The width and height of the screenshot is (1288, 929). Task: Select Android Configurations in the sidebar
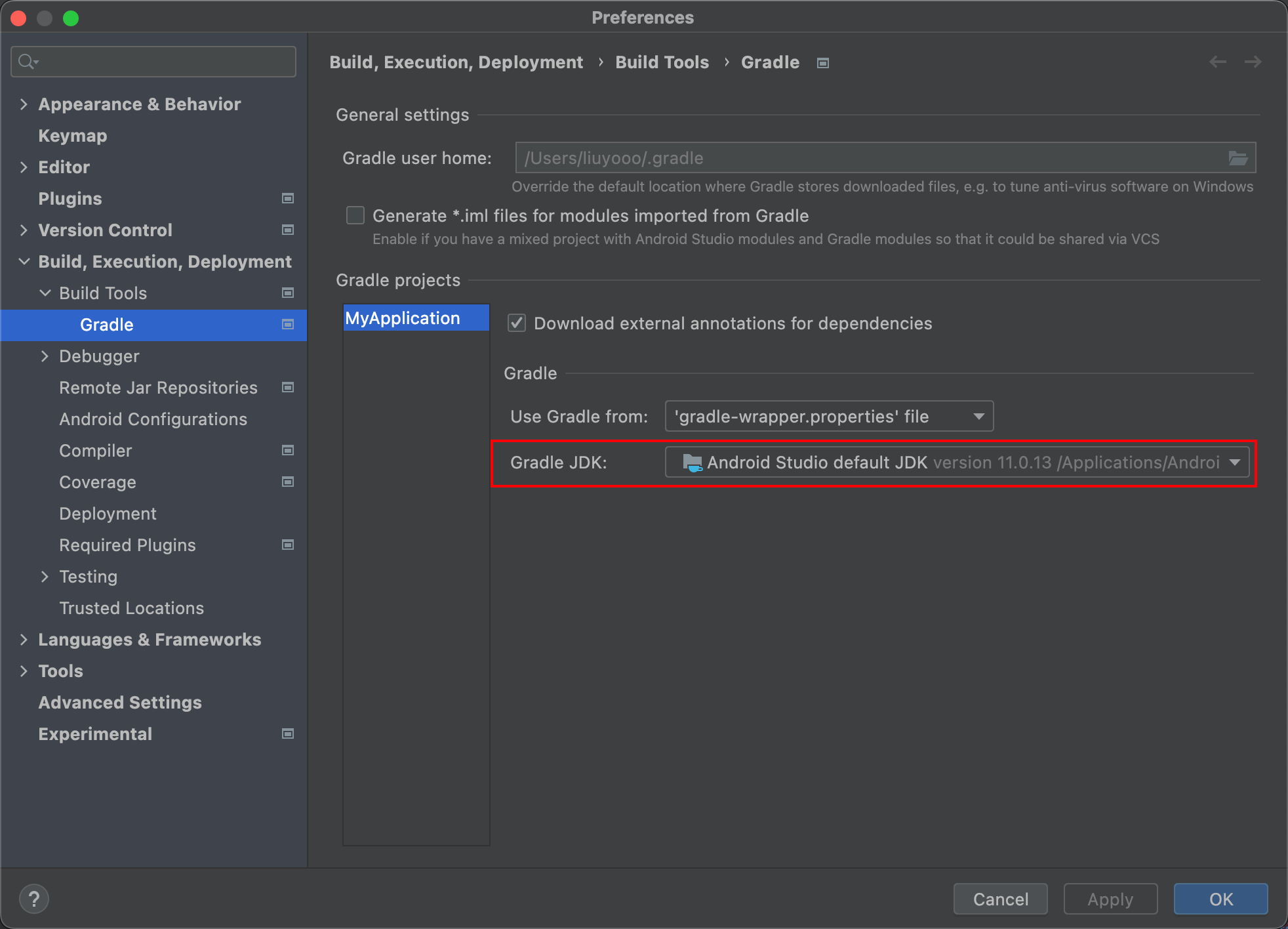click(153, 419)
